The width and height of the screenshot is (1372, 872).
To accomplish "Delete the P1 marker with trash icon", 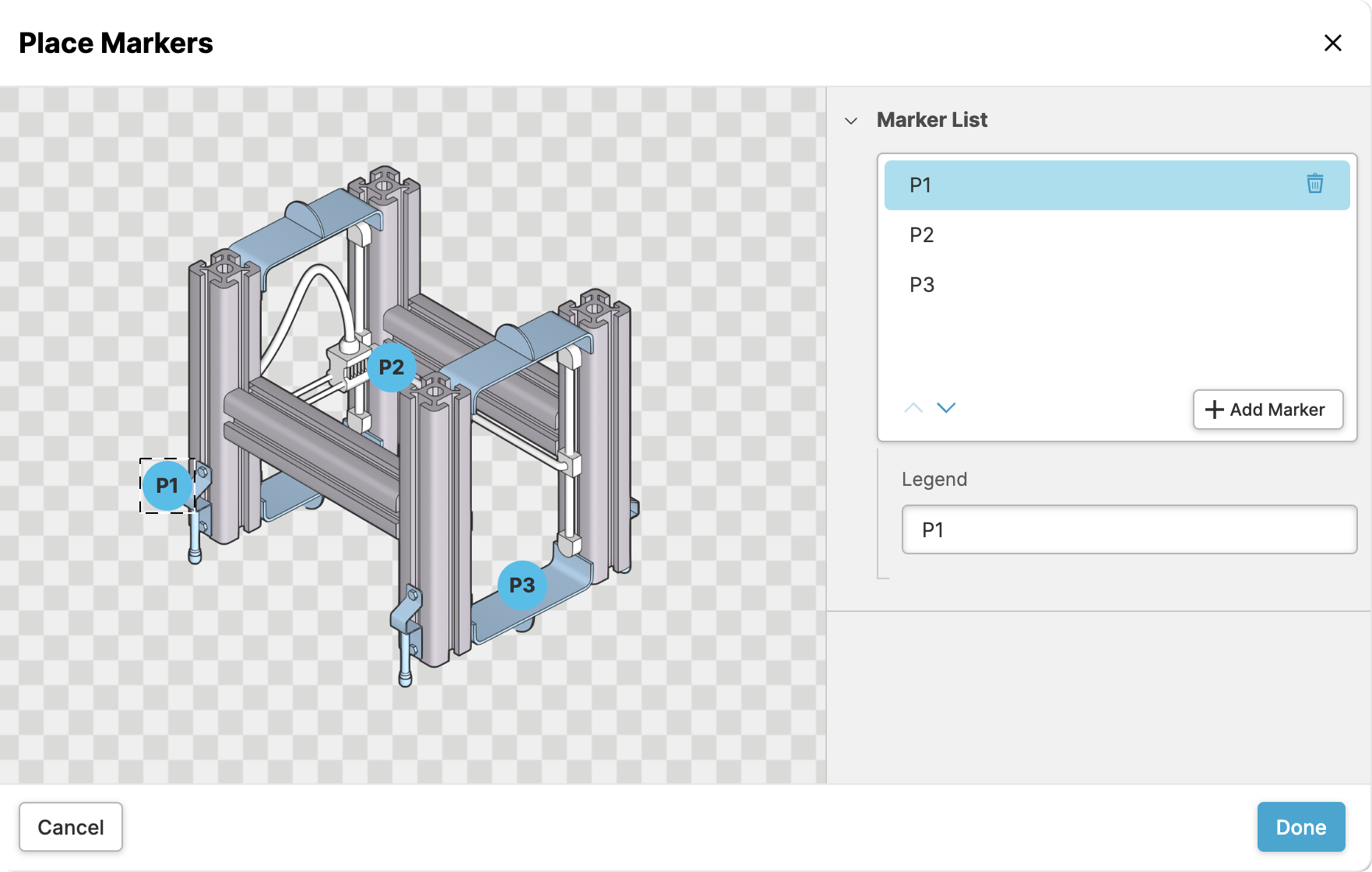I will click(1314, 184).
